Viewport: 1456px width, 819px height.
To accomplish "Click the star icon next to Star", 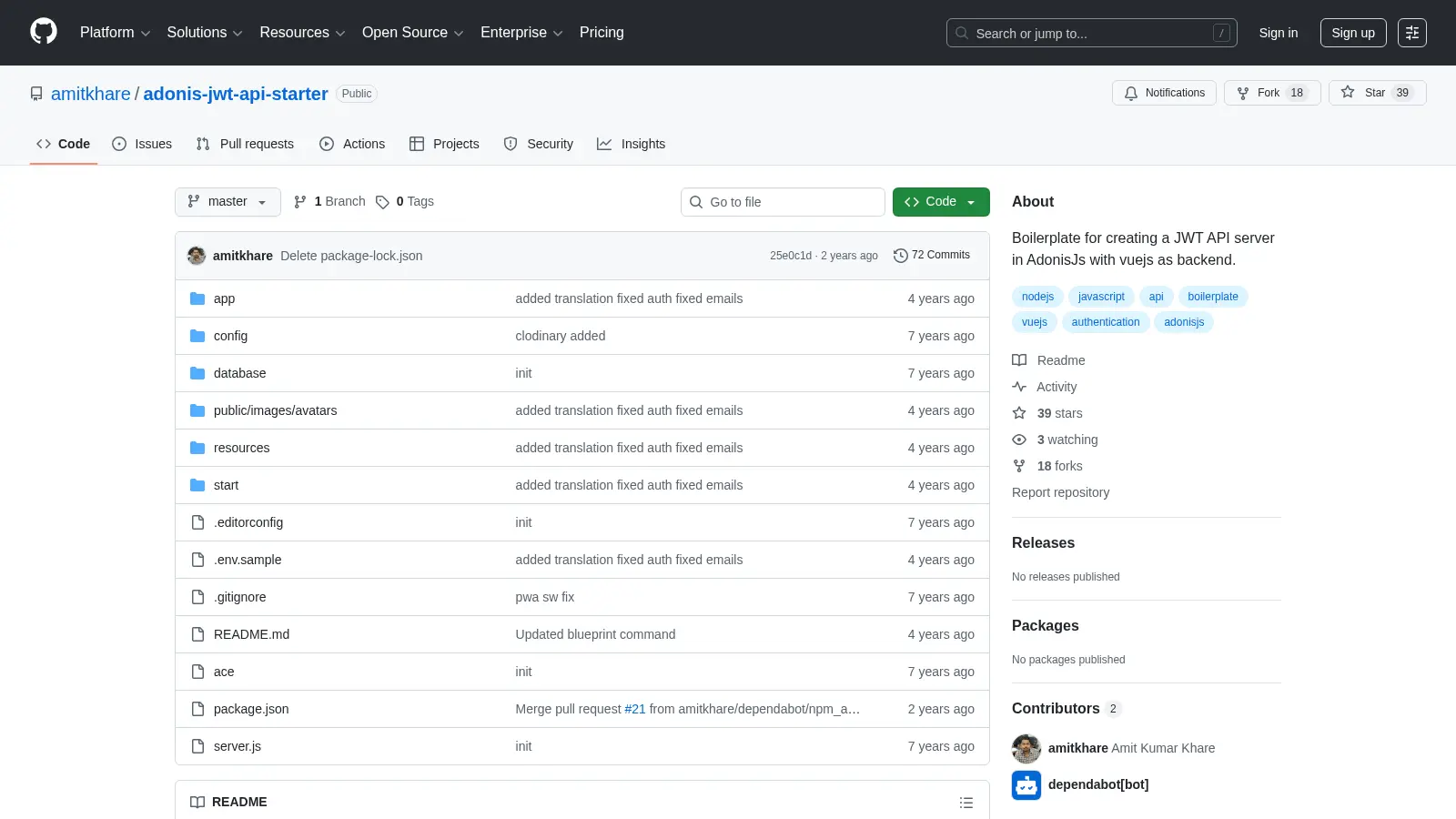I will (x=1348, y=92).
